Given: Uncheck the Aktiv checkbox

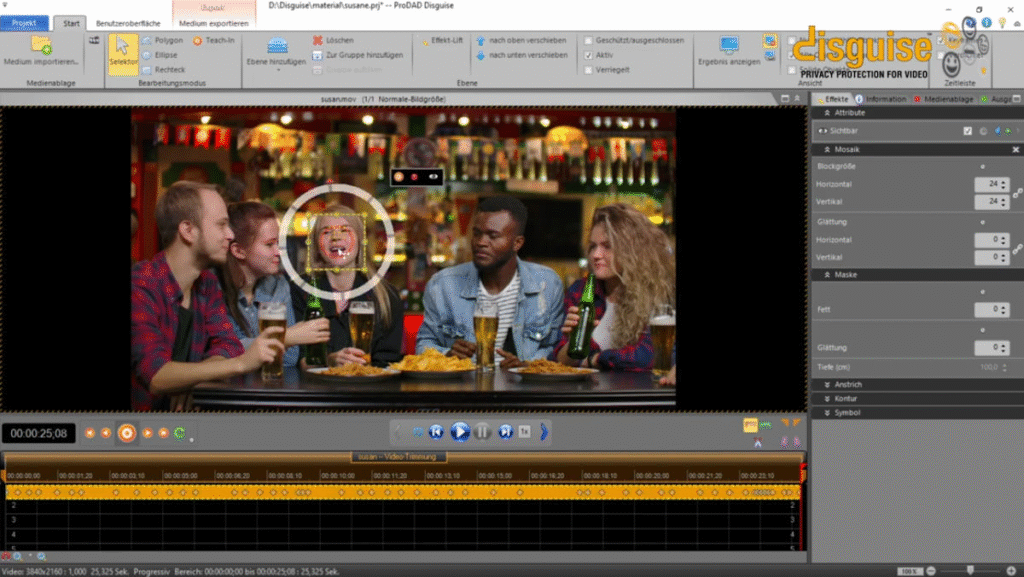Looking at the screenshot, I should pos(588,55).
